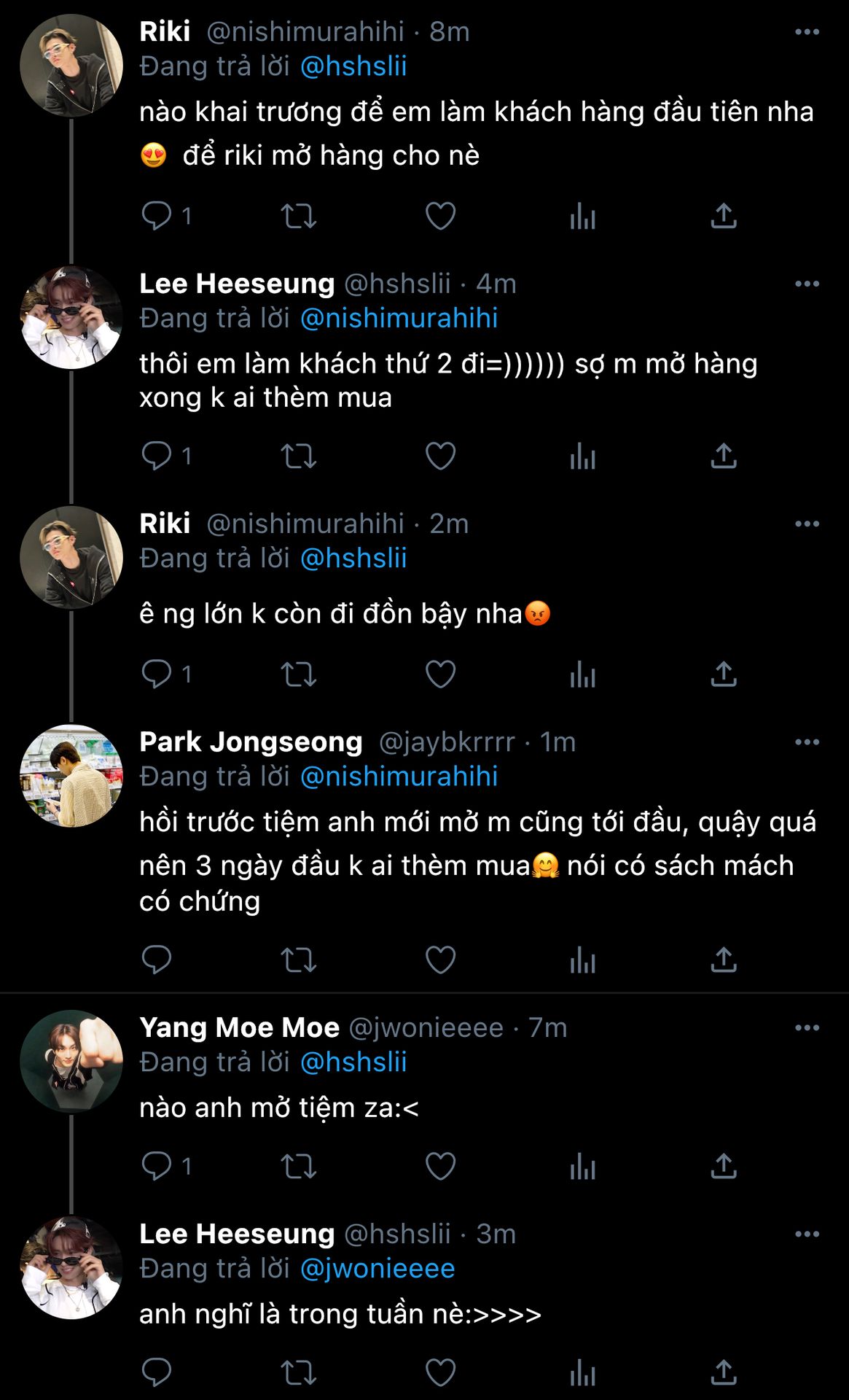
Task: Retweet Park Jongseong's tweet
Action: click(299, 960)
